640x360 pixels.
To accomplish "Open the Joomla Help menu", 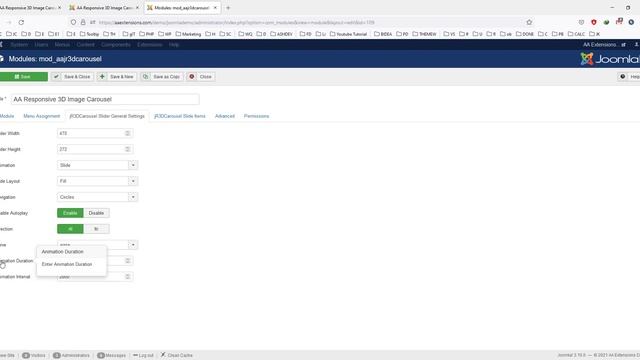I will (x=174, y=44).
